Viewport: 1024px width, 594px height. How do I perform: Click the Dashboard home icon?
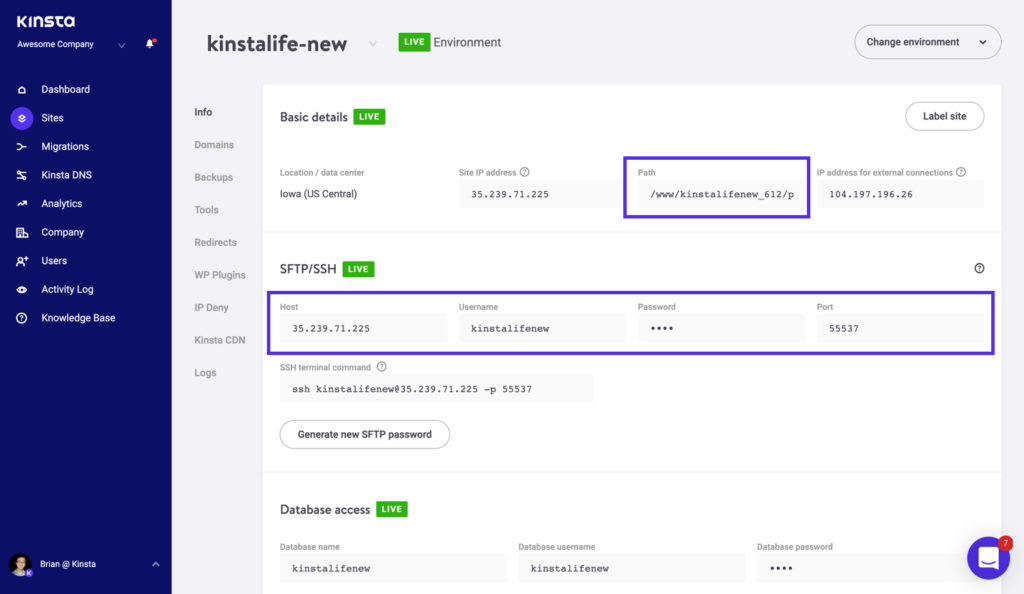click(x=22, y=89)
